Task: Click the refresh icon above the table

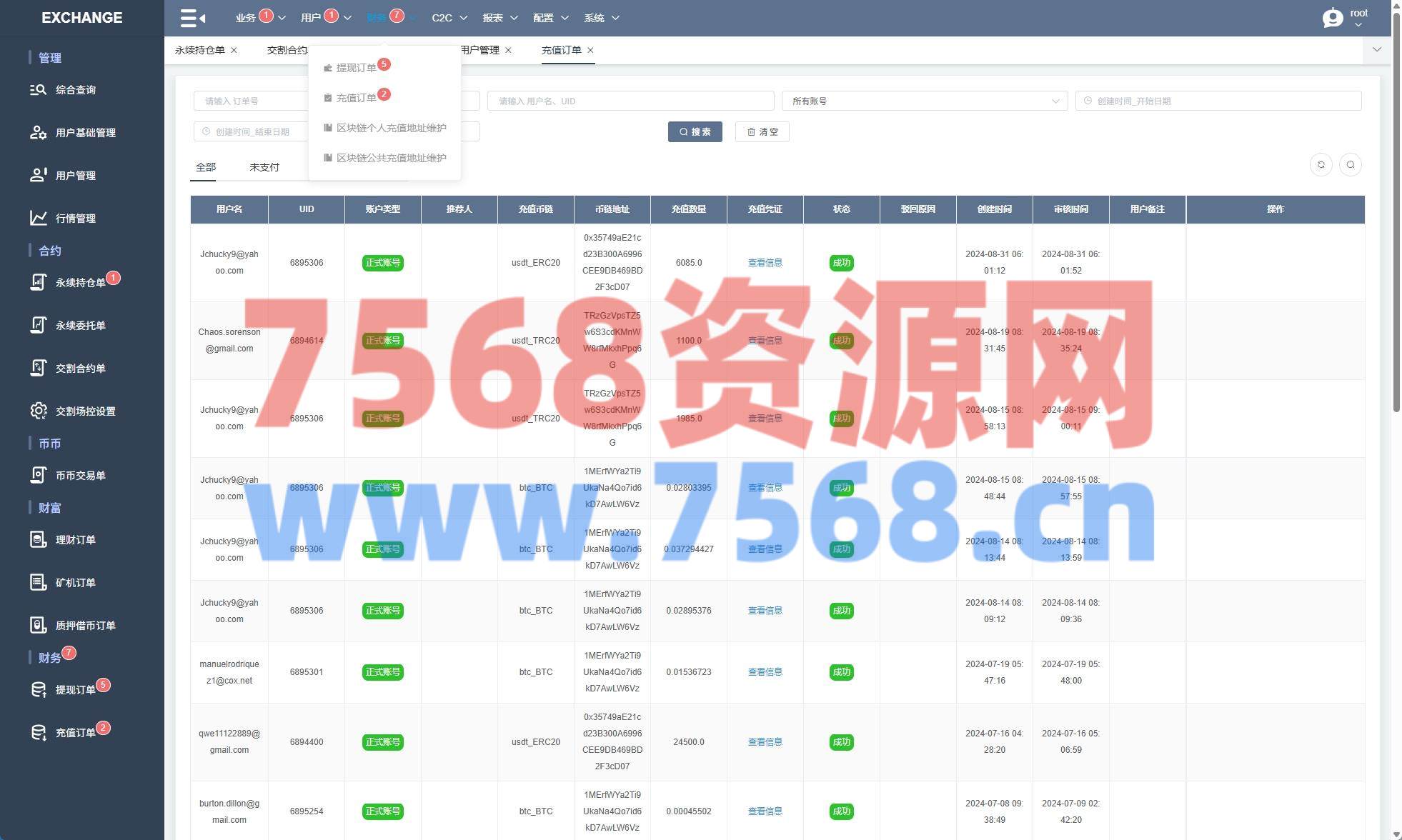Action: (x=1321, y=165)
